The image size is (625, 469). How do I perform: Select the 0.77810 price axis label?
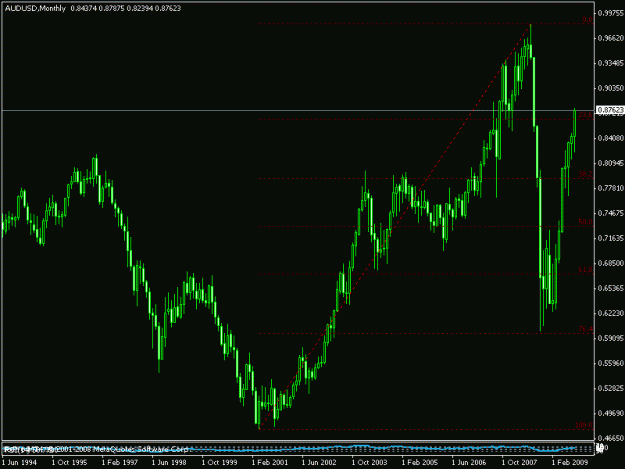click(x=611, y=188)
